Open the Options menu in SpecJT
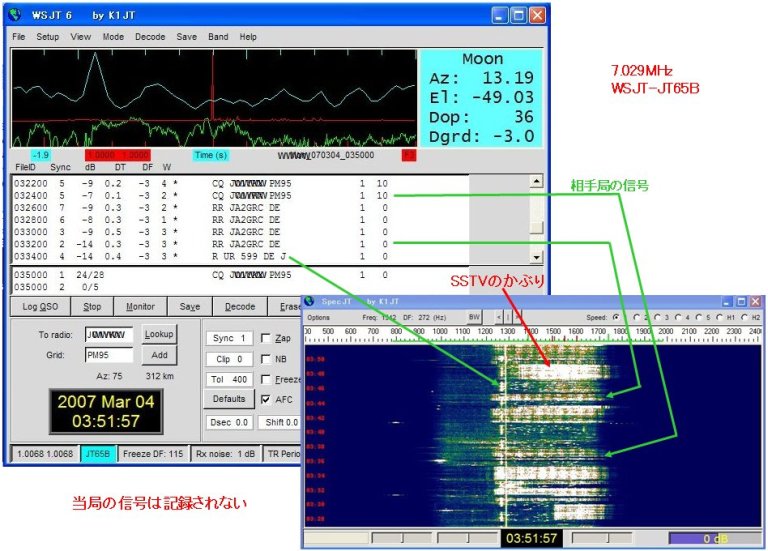 click(x=318, y=317)
